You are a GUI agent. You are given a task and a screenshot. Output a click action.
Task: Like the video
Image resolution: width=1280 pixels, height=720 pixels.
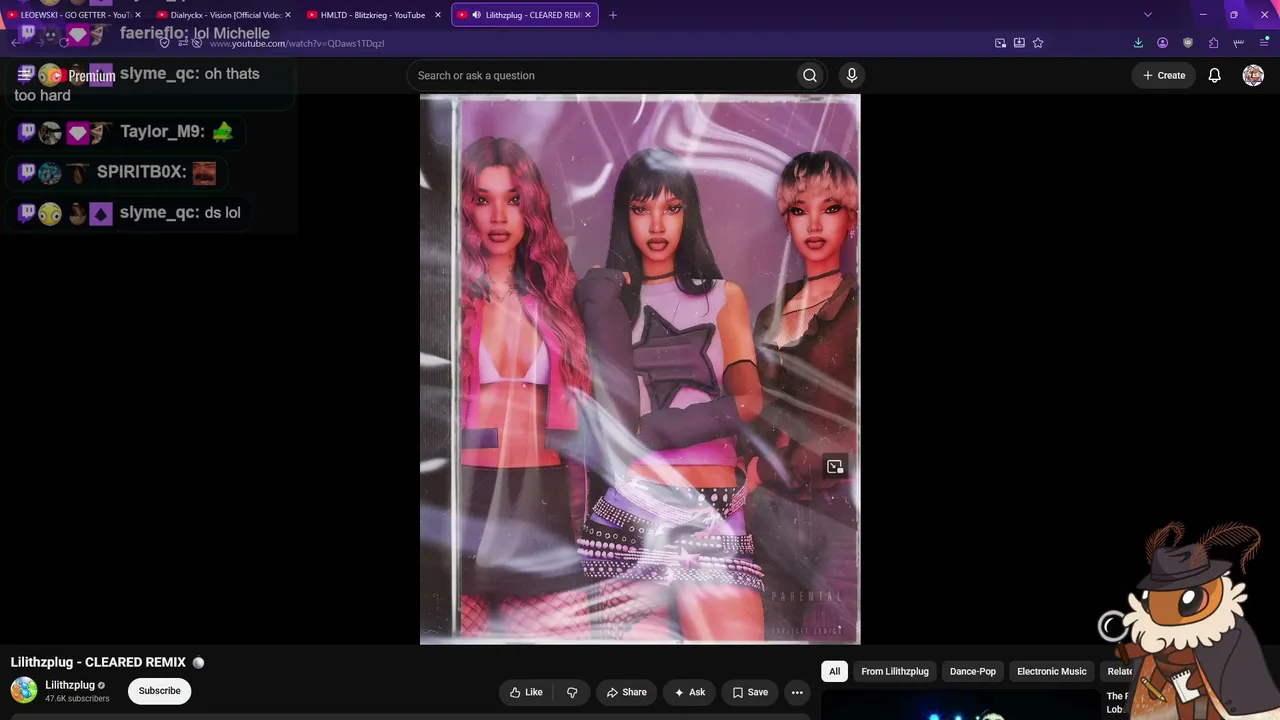pos(526,692)
